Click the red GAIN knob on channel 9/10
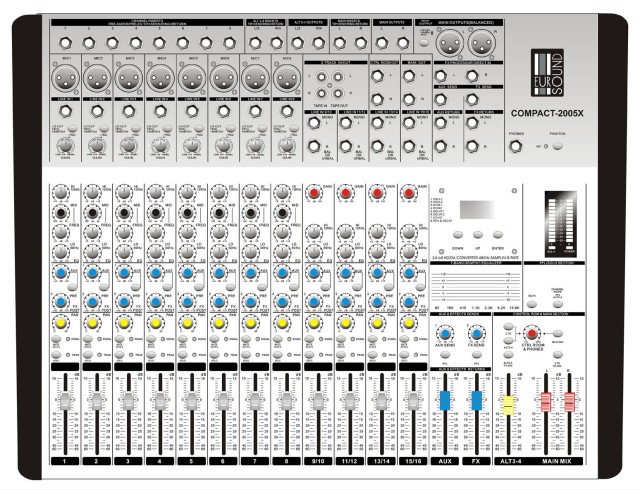 coord(313,193)
